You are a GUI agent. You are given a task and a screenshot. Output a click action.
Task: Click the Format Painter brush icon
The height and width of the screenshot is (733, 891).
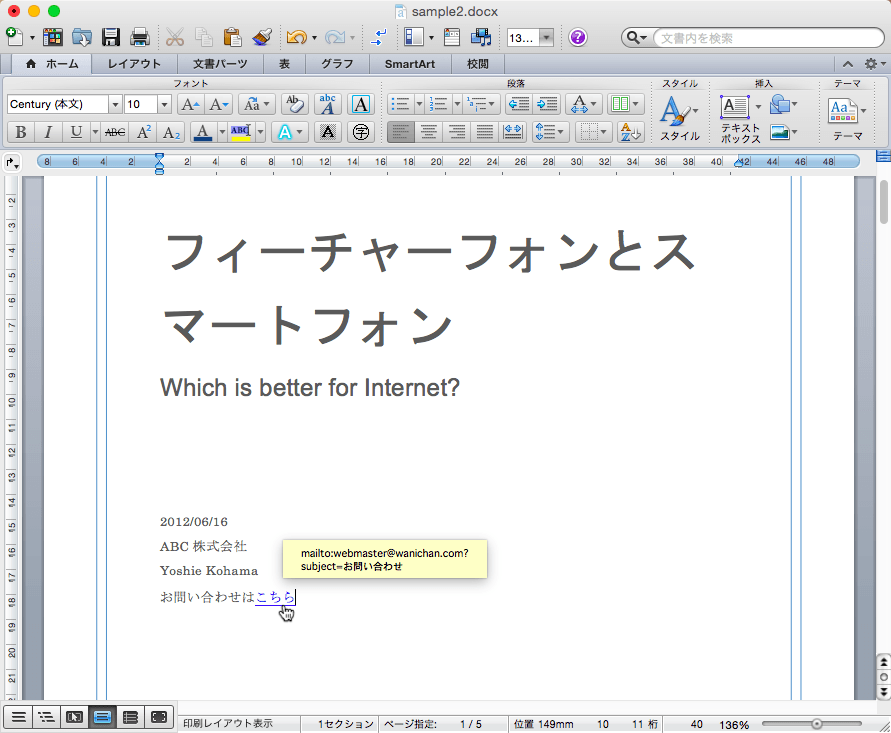(x=262, y=38)
